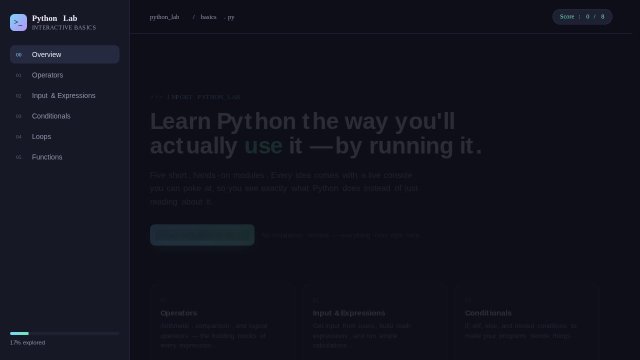This screenshot has height=360, width=640.
Task: Click the teal call-to-action button under intro
Action: (202, 235)
